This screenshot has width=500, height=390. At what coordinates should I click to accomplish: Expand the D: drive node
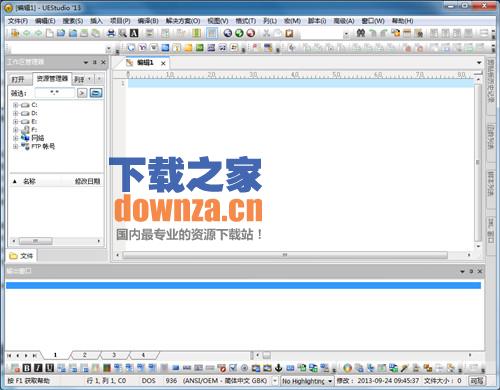click(x=15, y=113)
